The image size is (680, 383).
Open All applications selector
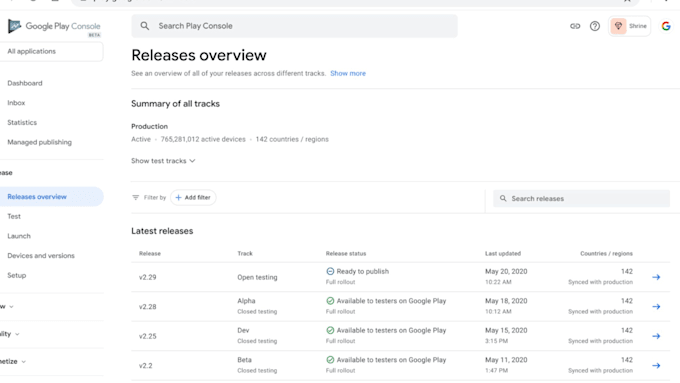51,51
